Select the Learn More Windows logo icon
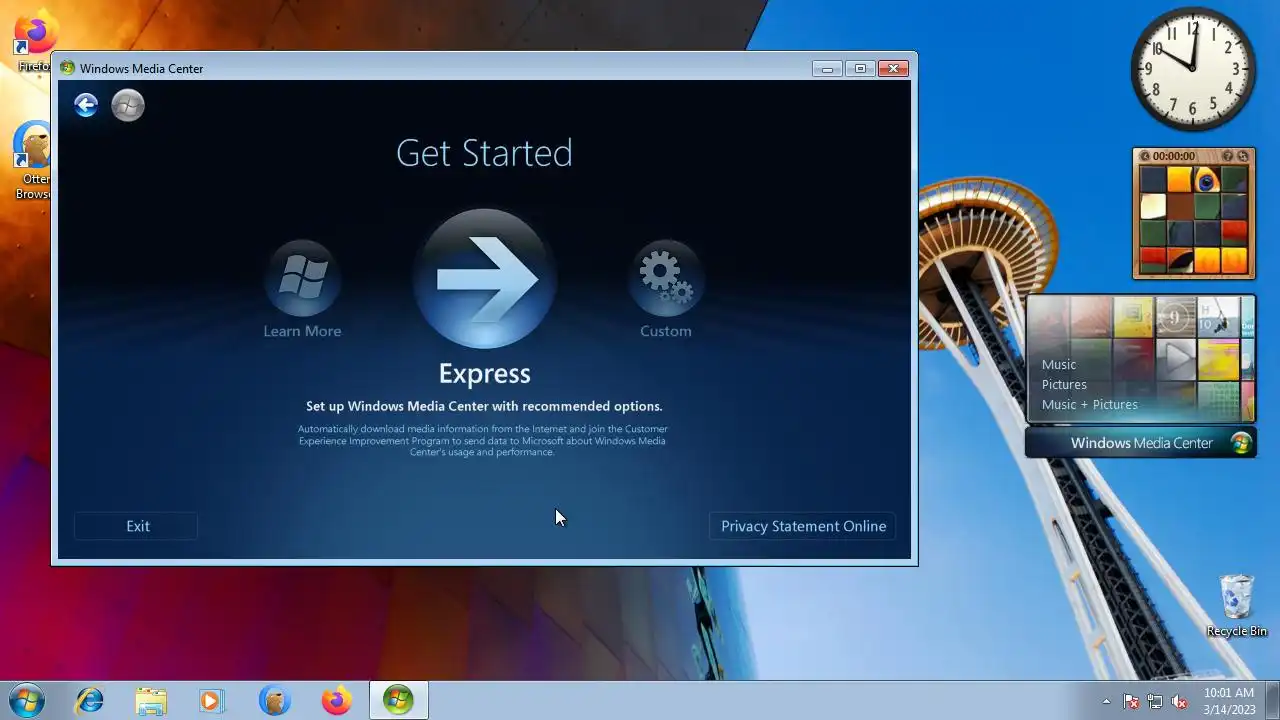Viewport: 1280px width, 720px height. pyautogui.click(x=302, y=278)
